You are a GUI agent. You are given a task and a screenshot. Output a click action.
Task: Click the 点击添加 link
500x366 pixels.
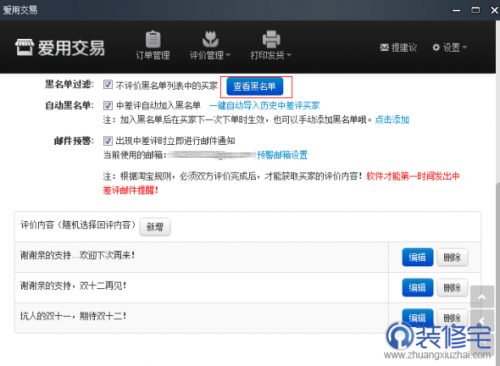coord(392,119)
